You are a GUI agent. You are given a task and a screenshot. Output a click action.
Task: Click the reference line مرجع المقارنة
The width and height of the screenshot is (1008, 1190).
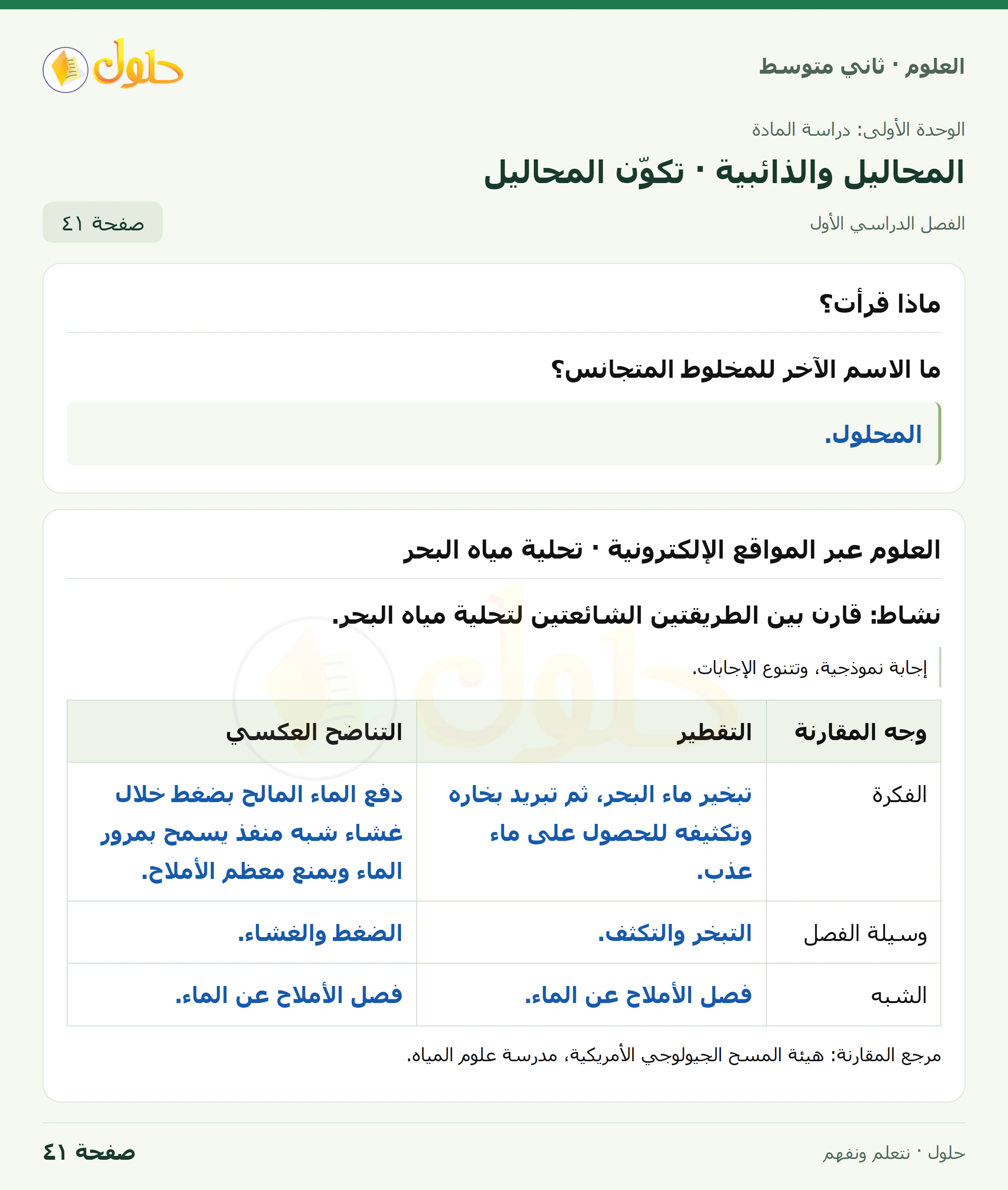tap(674, 1055)
